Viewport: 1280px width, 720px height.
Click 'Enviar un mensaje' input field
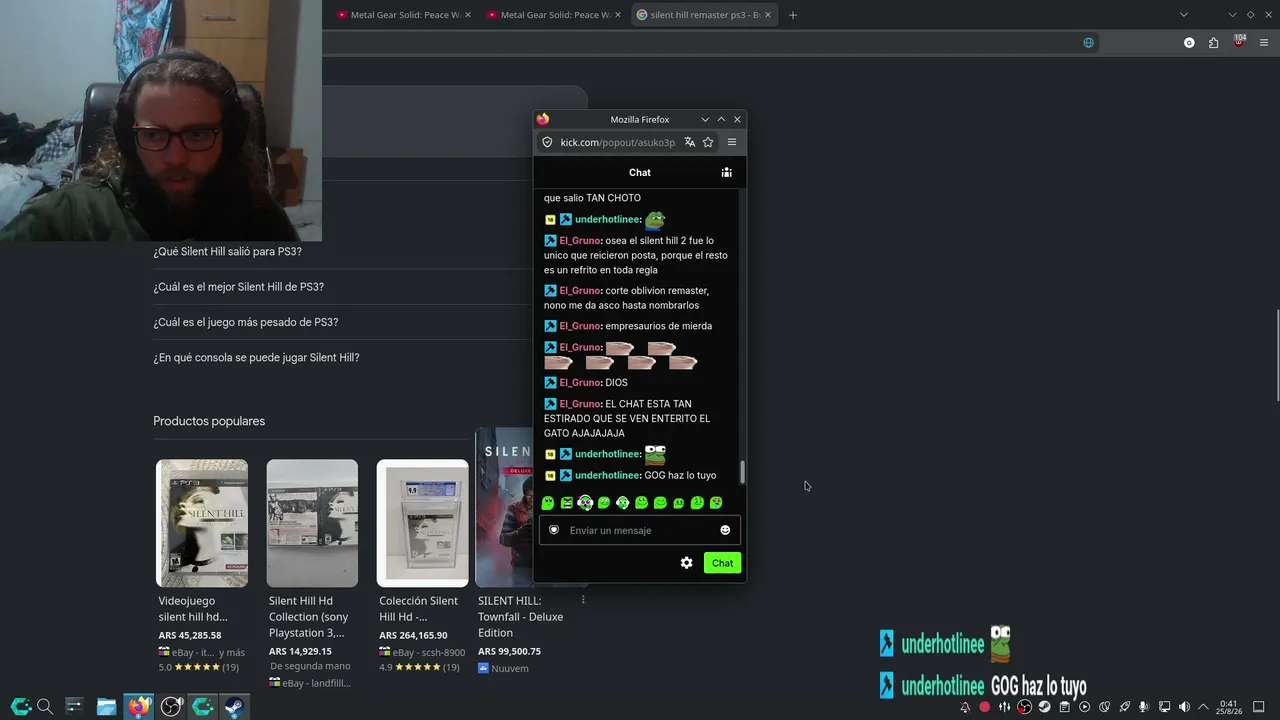pyautogui.click(x=640, y=530)
